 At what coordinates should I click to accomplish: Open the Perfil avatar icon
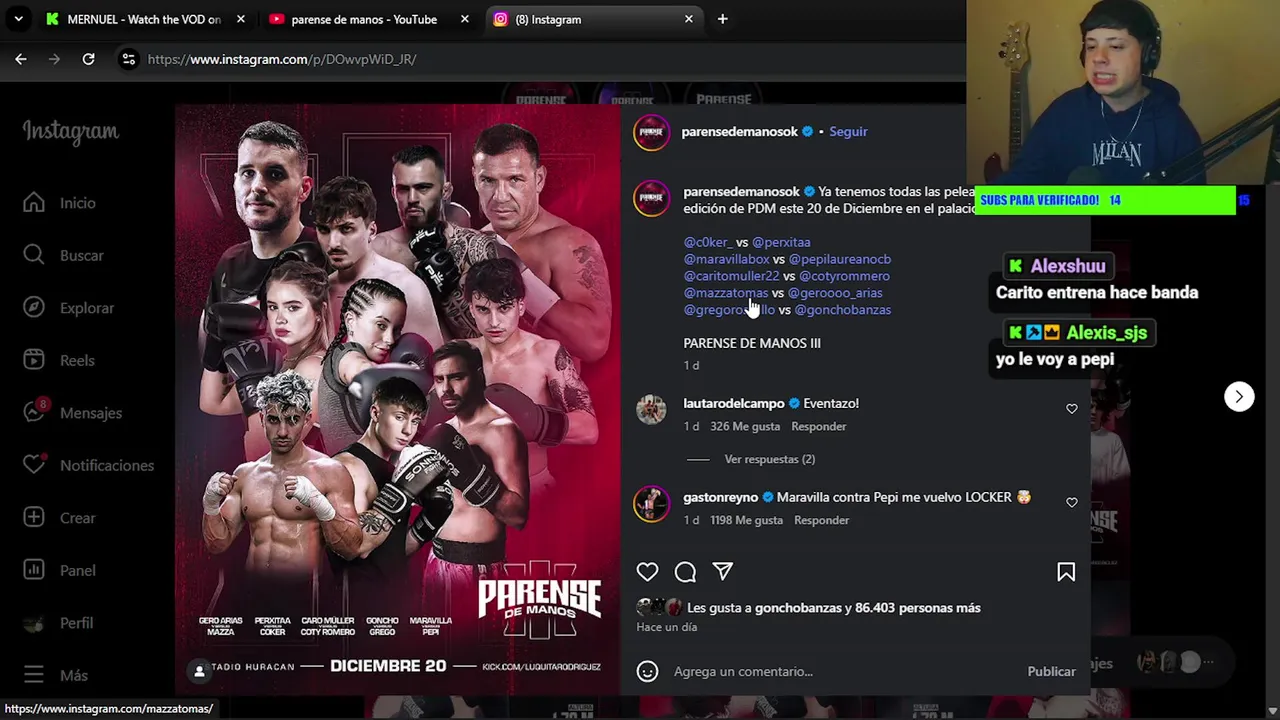click(x=34, y=623)
